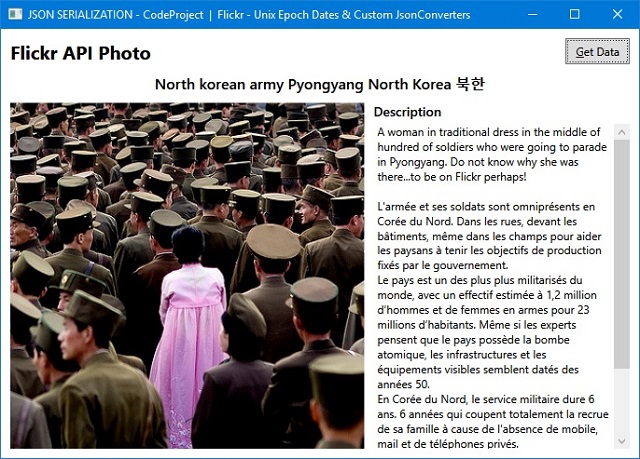Click the Get Data button

[x=597, y=51]
